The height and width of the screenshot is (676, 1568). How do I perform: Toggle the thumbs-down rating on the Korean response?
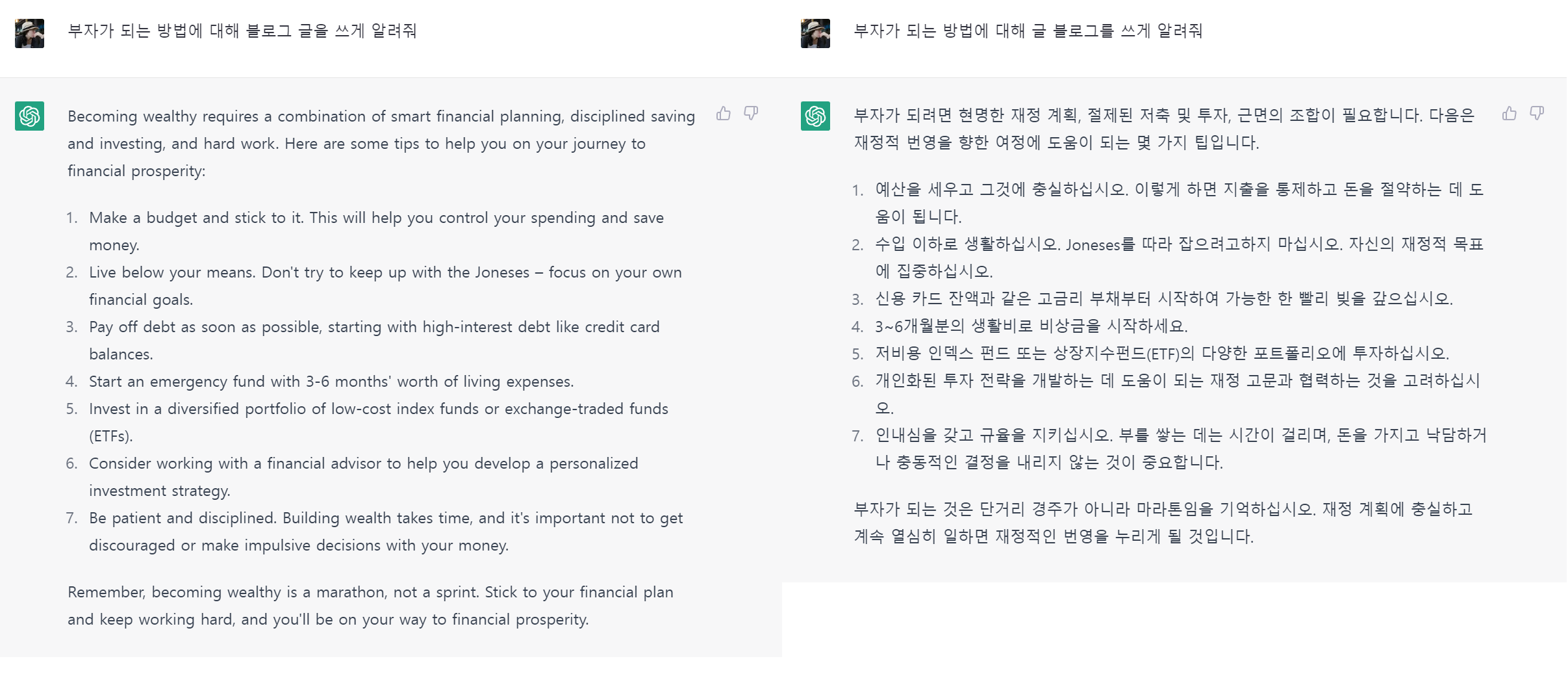(x=1536, y=113)
